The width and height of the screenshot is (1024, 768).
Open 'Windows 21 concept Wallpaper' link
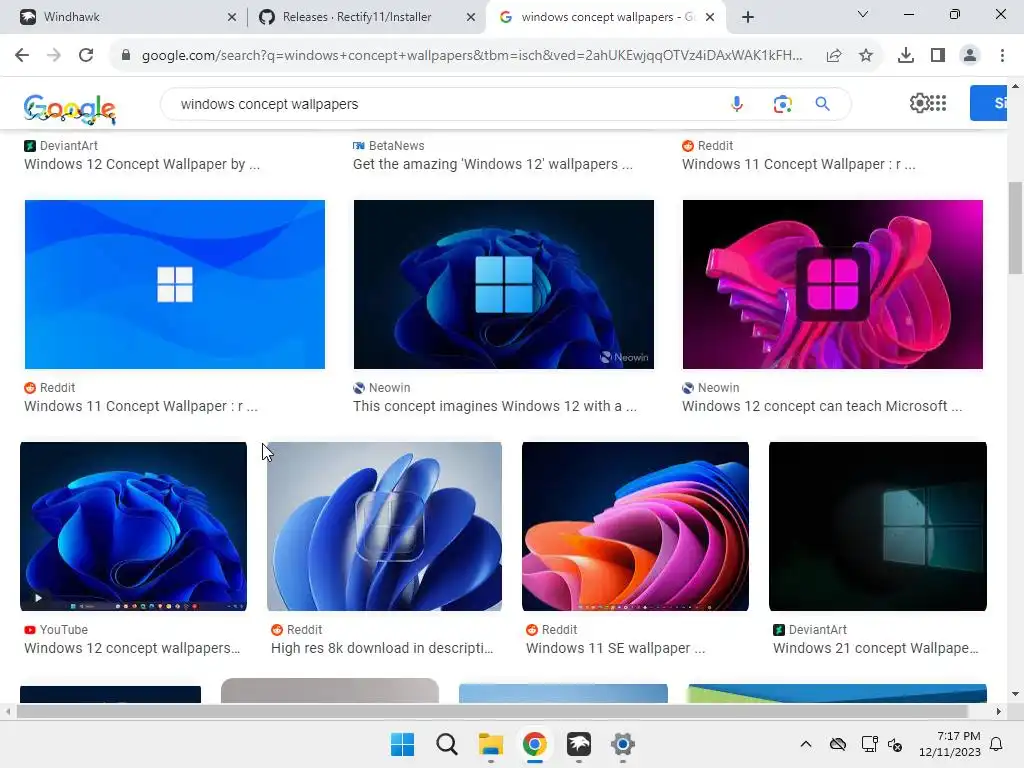pyautogui.click(x=876, y=648)
